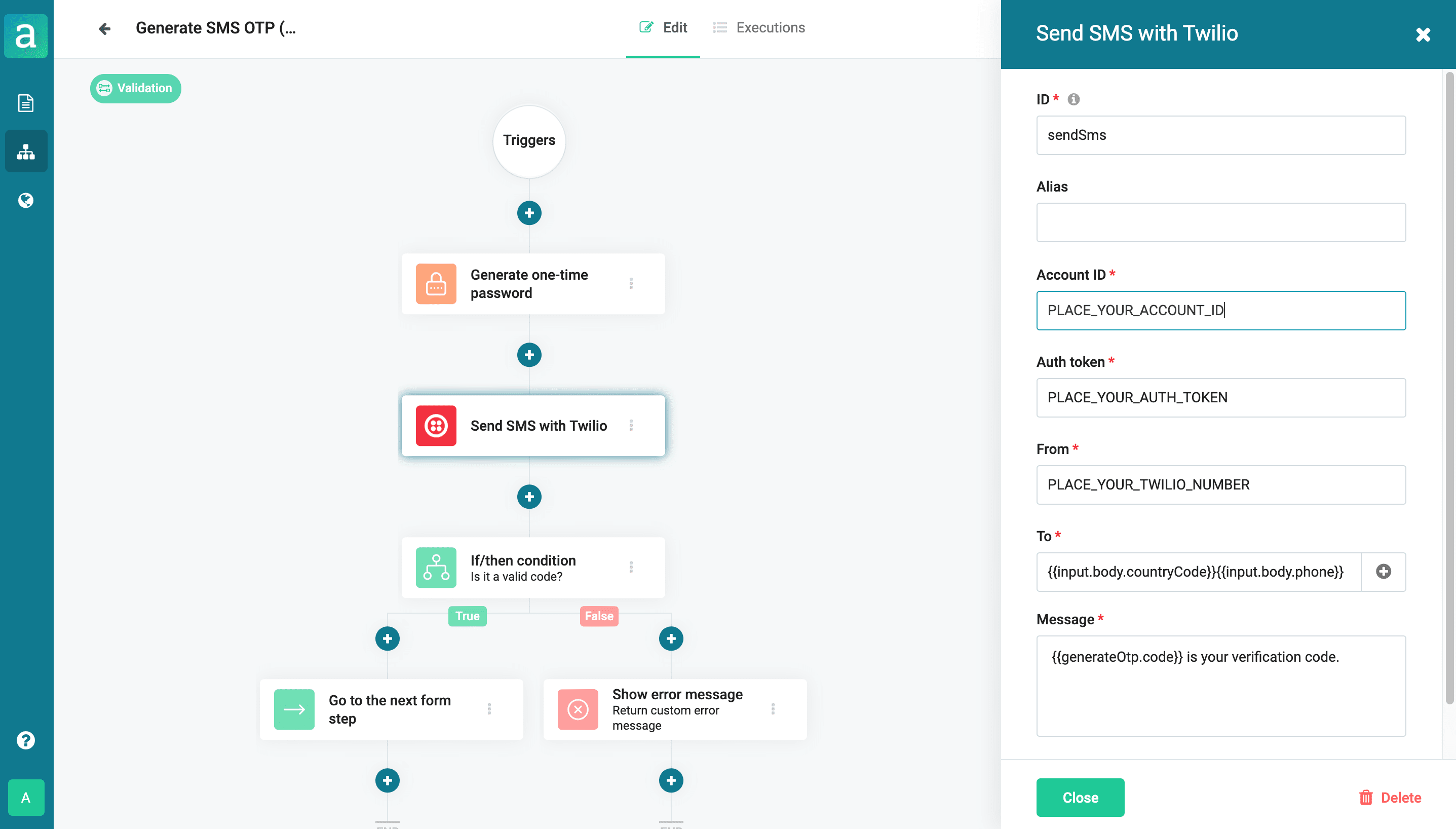Open options menu for Send SMS with Twilio
The height and width of the screenshot is (829, 1456).
point(631,425)
